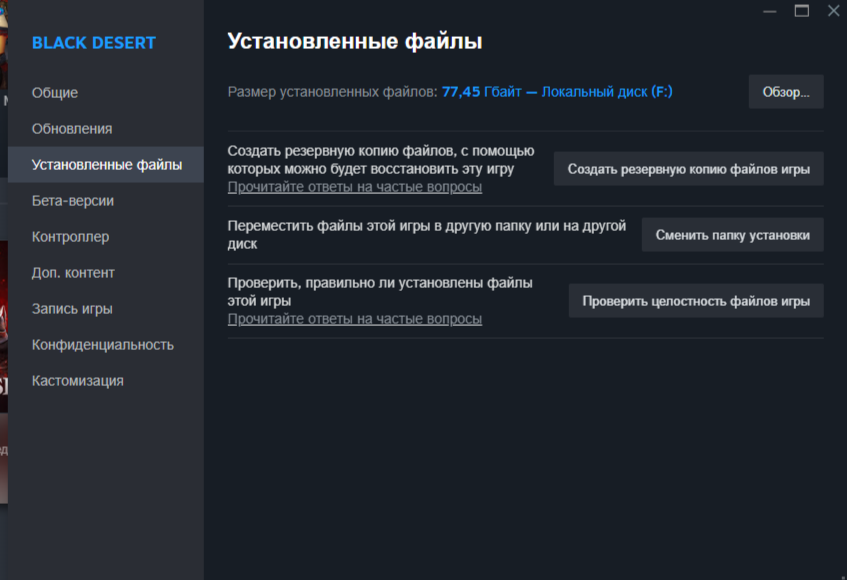Click Сменить папку установки button

732,235
